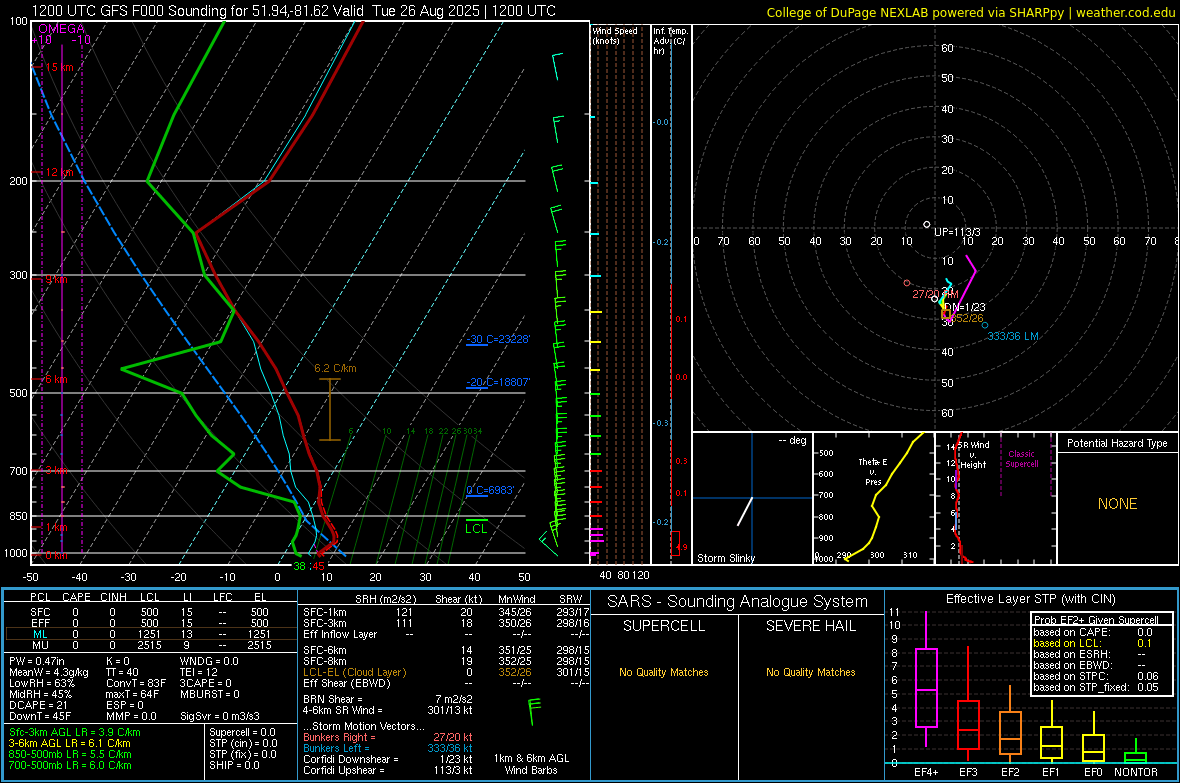The image size is (1180, 783).
Task: Click the DCAPE = 21 value
Action: click(37, 705)
